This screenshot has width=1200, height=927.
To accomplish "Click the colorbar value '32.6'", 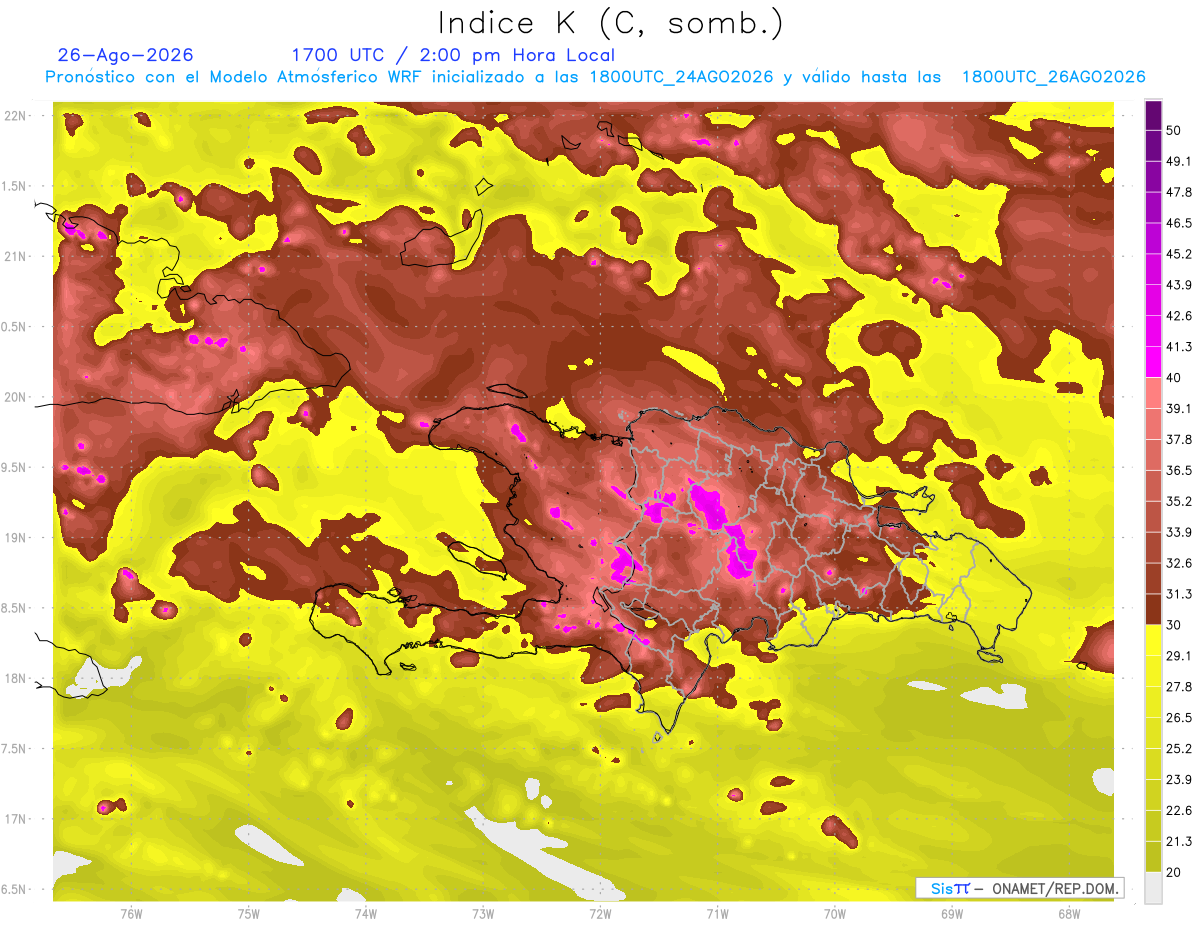I will tap(1179, 563).
